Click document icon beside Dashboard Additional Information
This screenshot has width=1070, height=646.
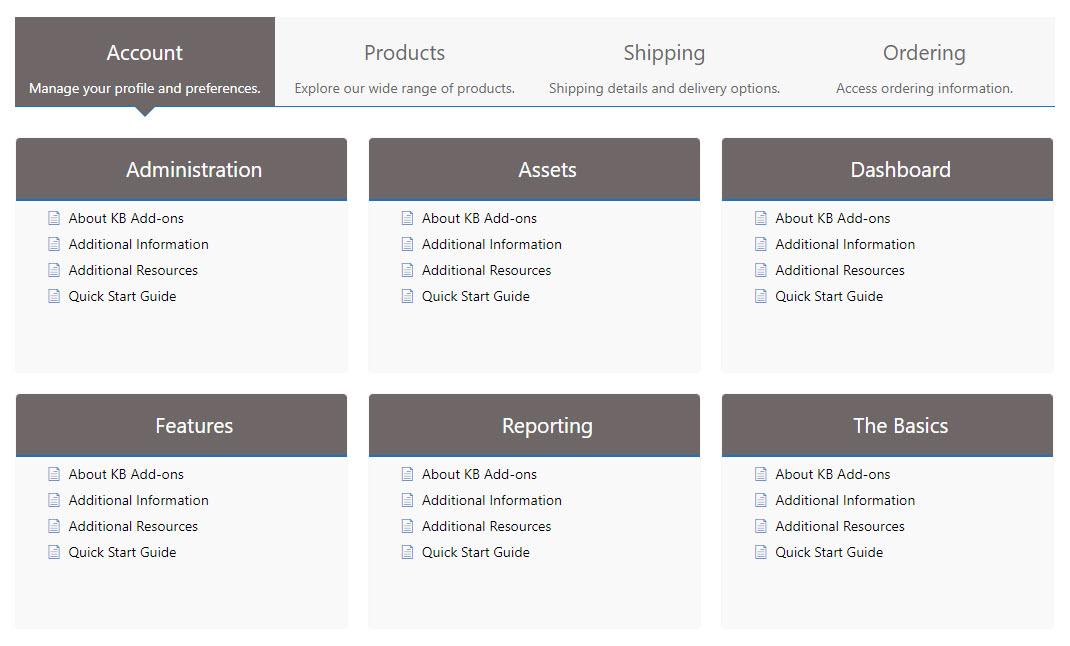(x=760, y=244)
